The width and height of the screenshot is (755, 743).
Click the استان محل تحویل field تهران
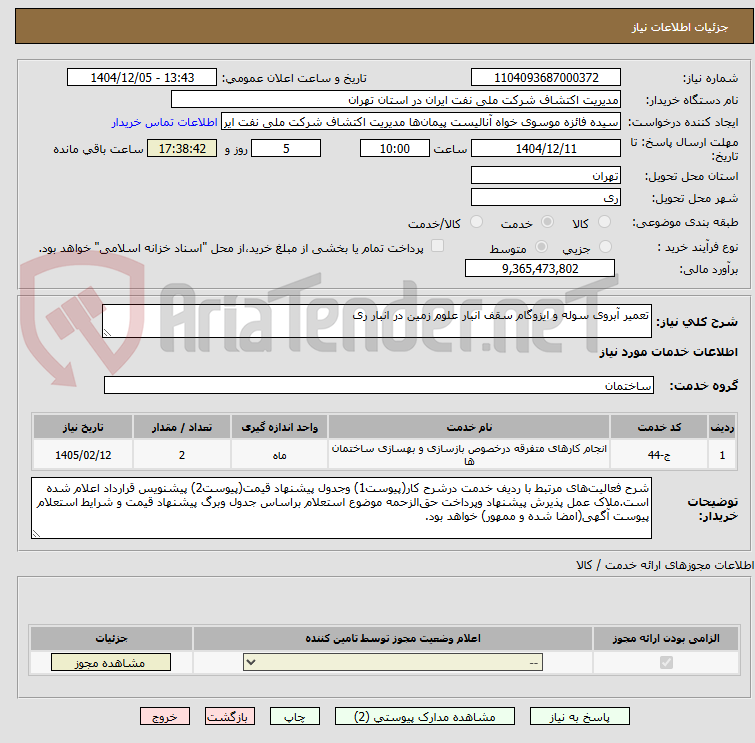point(546,175)
